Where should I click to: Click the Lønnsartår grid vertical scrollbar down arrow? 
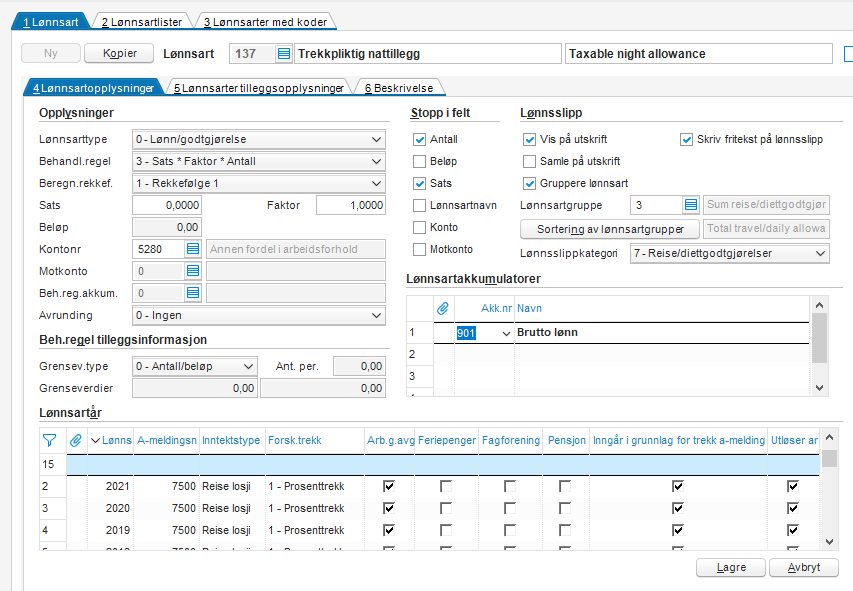(829, 541)
